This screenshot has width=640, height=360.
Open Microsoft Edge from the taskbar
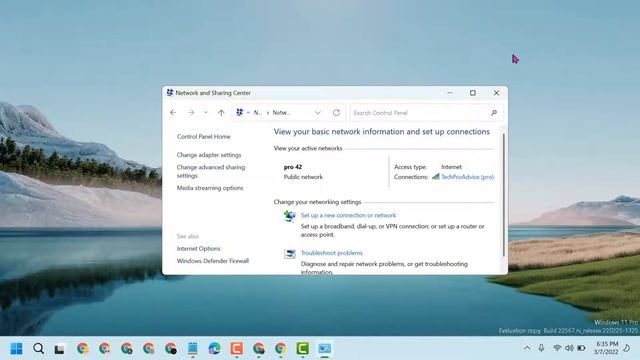[214, 349]
